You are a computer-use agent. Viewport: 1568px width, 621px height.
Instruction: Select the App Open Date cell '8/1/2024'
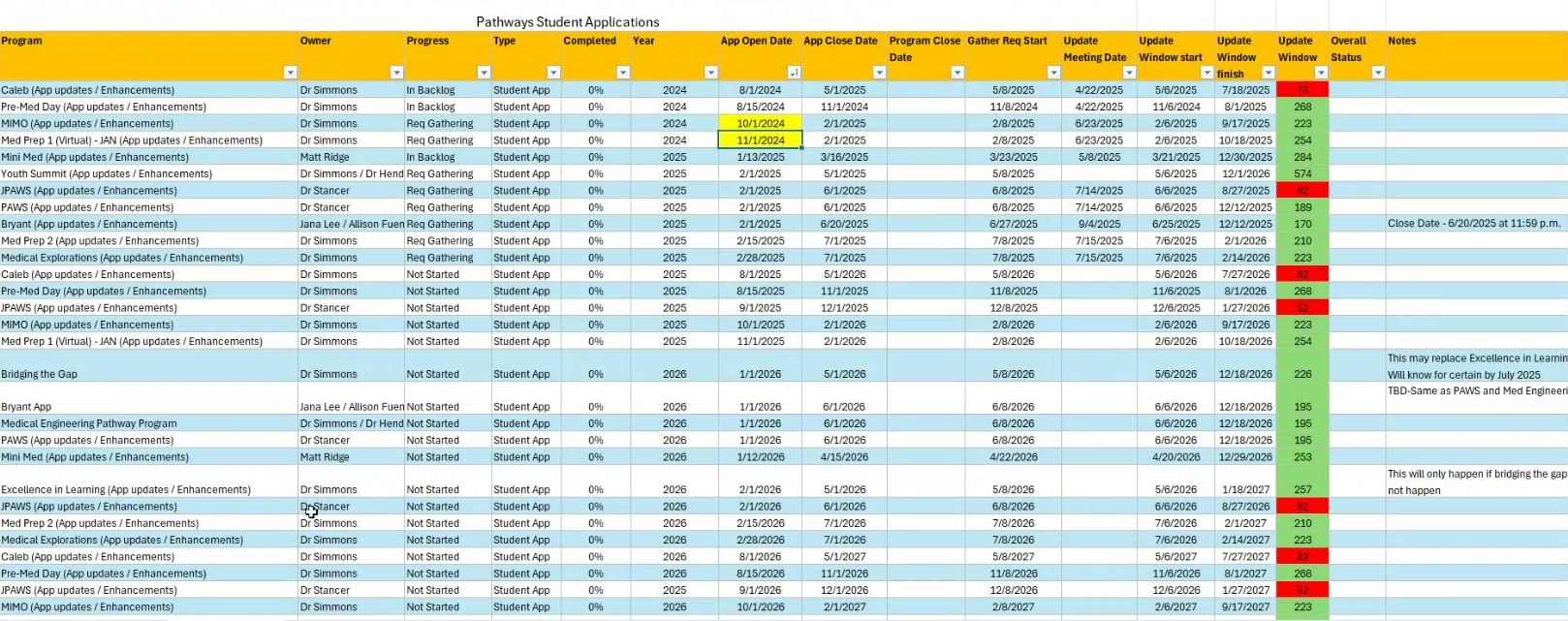click(x=760, y=90)
